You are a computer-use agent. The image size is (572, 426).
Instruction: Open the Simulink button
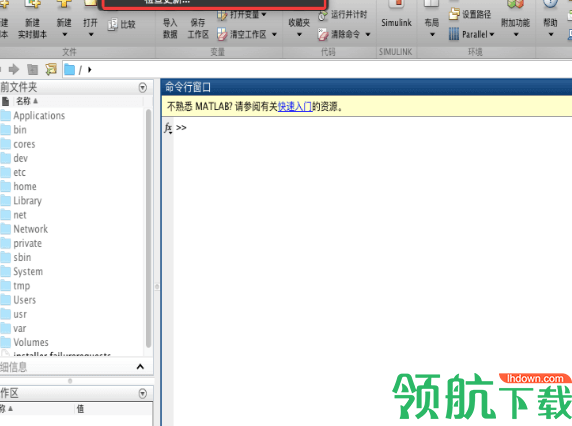pos(396,16)
